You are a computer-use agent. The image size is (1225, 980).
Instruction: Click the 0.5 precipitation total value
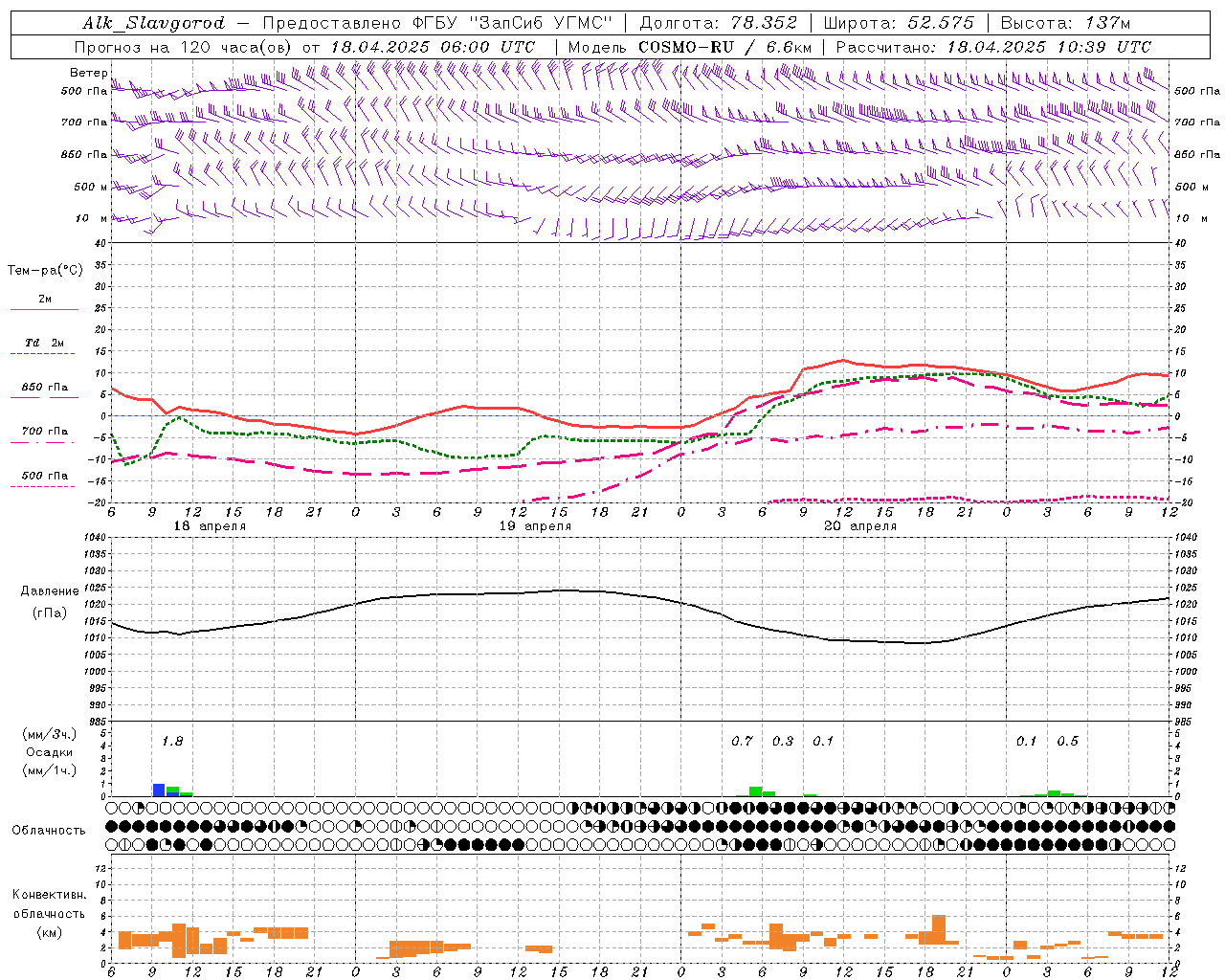point(1067,741)
